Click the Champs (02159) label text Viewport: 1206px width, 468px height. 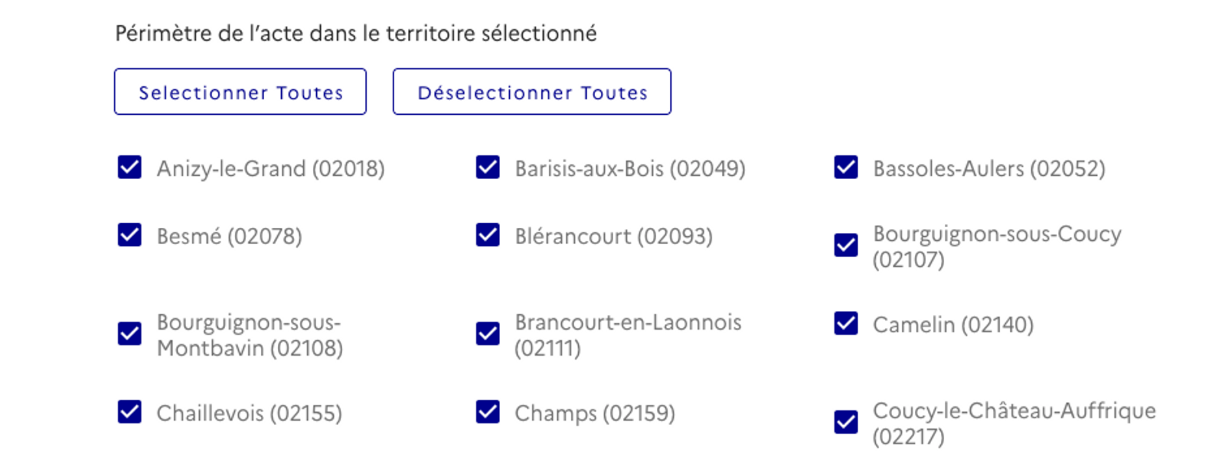(594, 413)
